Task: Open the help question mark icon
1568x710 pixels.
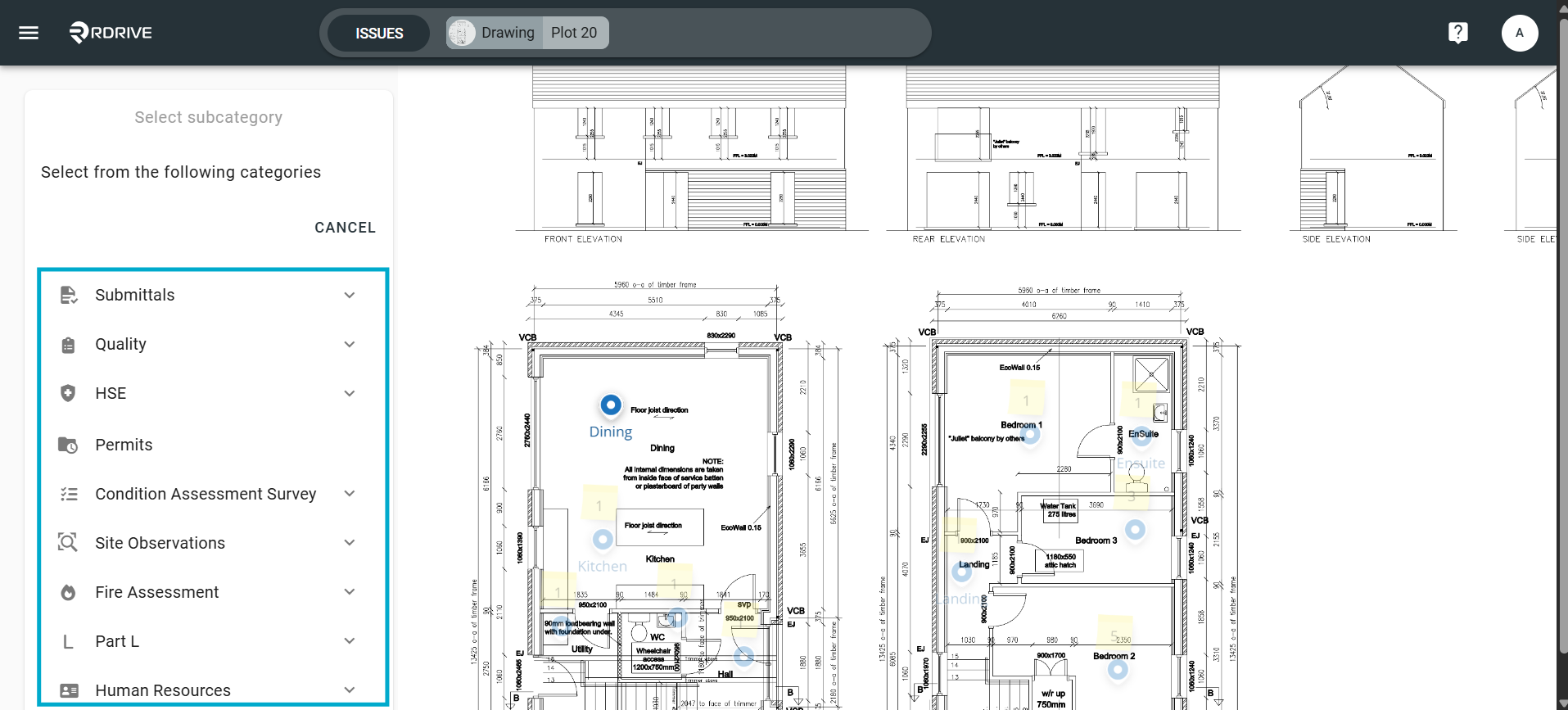Action: click(x=1458, y=33)
